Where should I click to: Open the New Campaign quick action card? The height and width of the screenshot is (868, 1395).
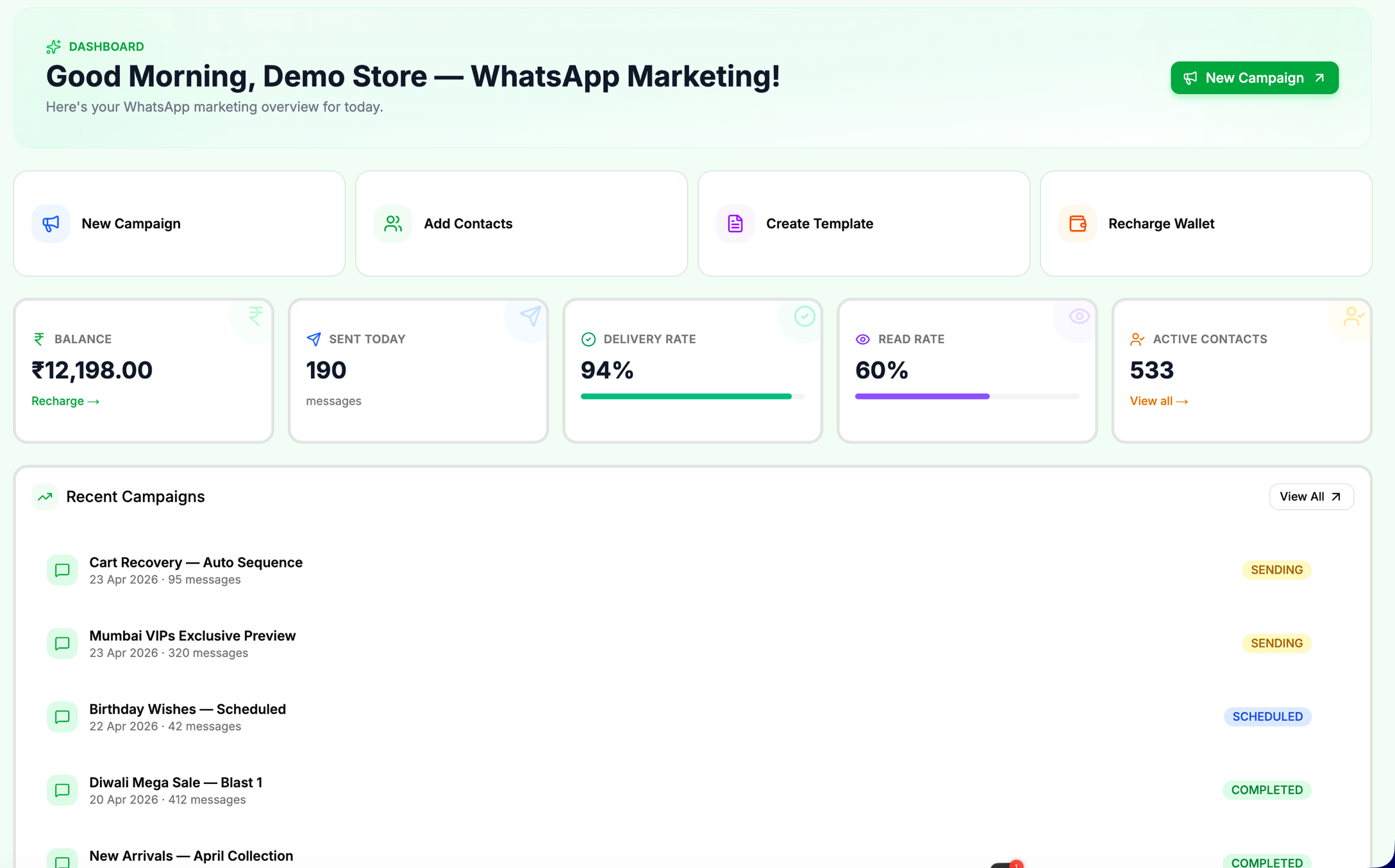tap(180, 223)
